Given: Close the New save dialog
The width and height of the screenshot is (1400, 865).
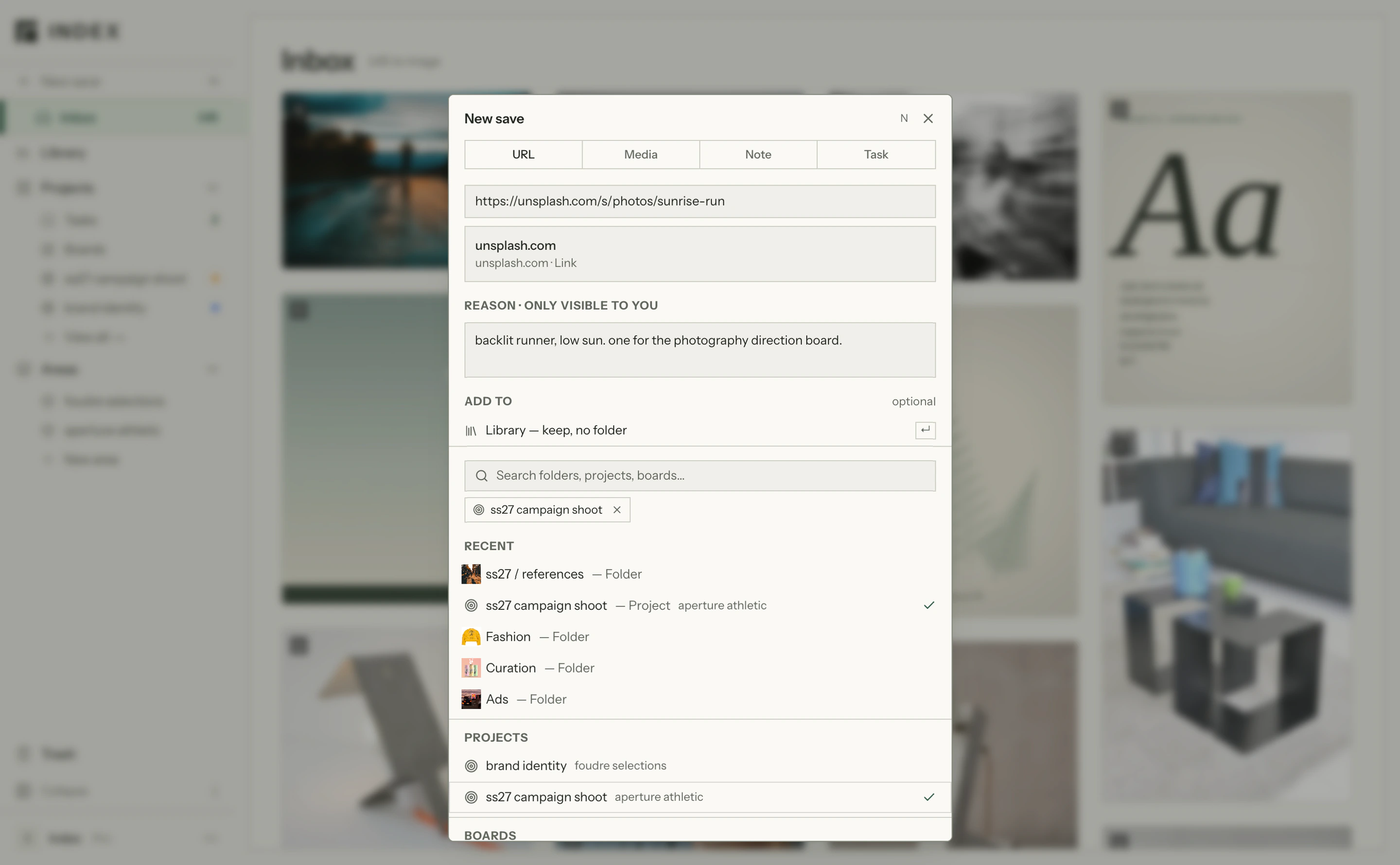Looking at the screenshot, I should coord(928,119).
